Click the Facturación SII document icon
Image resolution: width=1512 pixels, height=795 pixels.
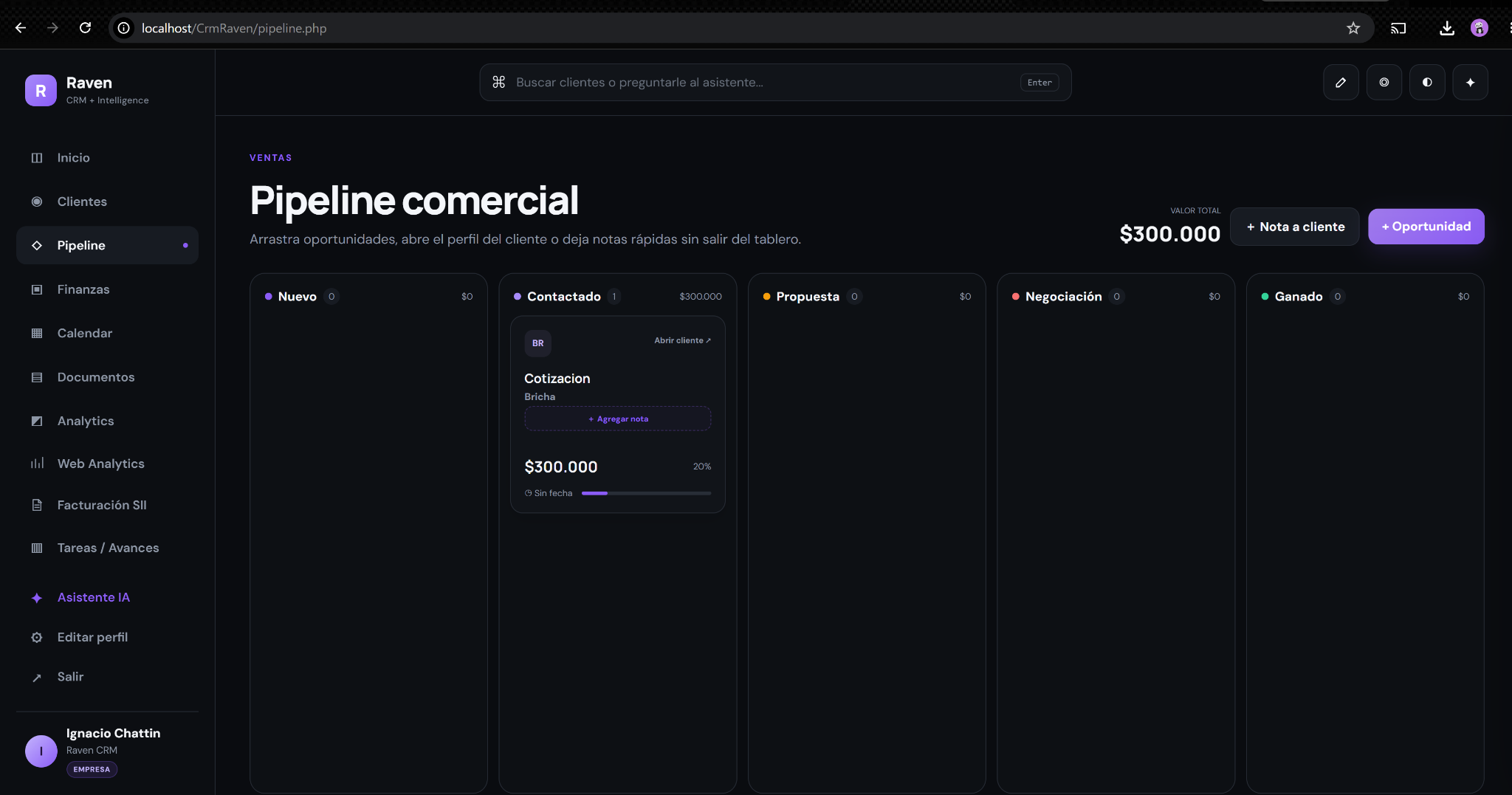coord(37,505)
